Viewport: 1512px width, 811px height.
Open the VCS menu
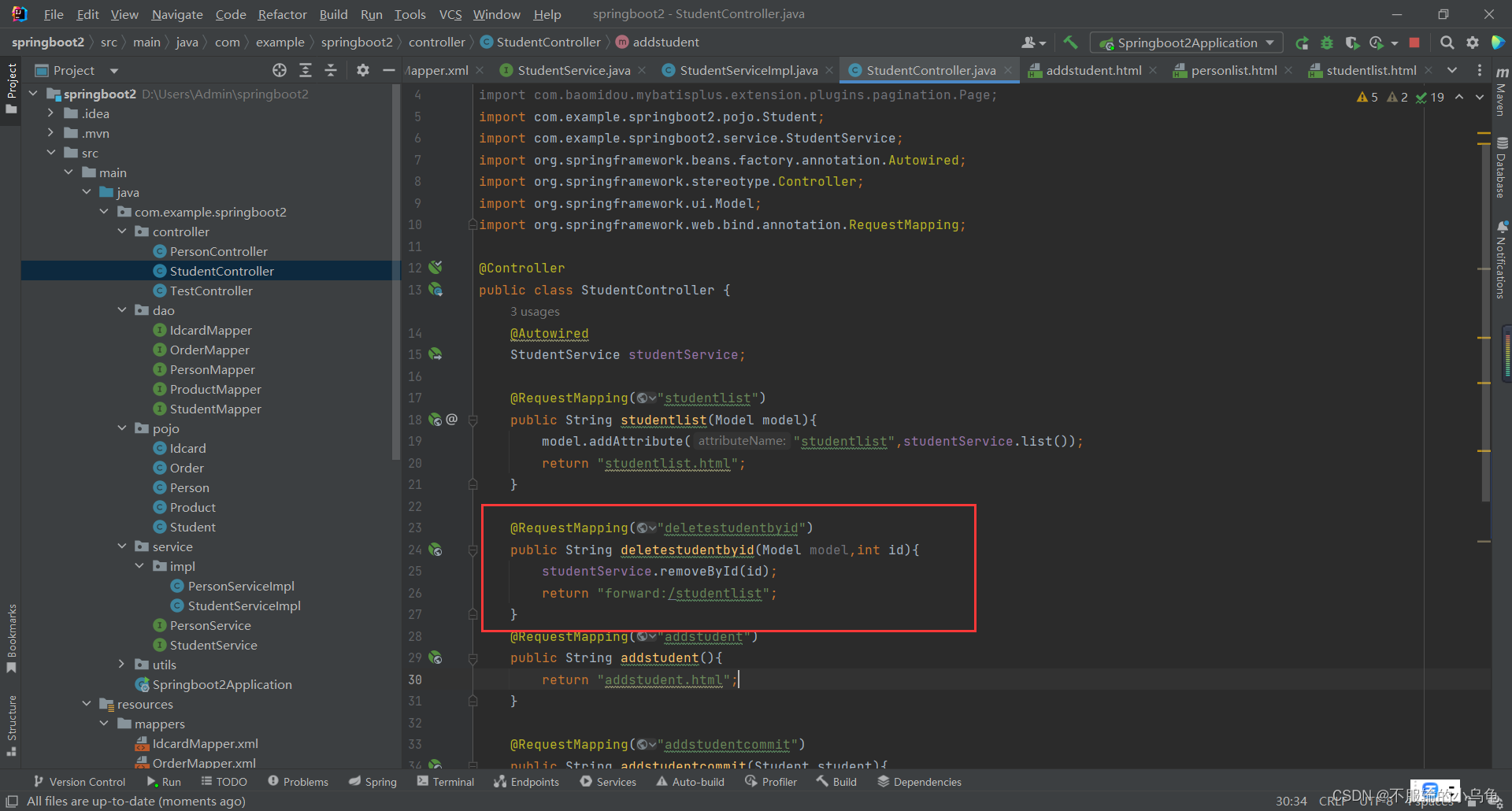click(x=450, y=14)
